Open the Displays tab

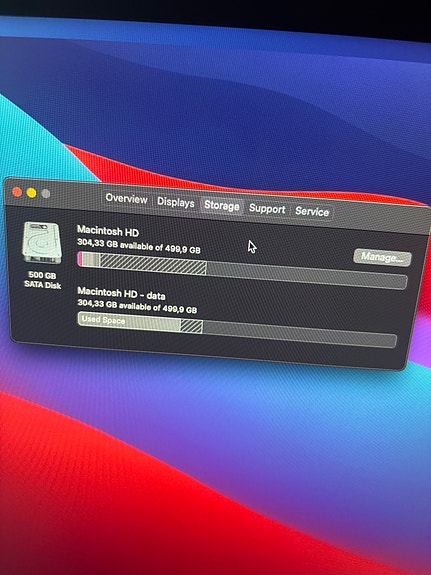[176, 202]
